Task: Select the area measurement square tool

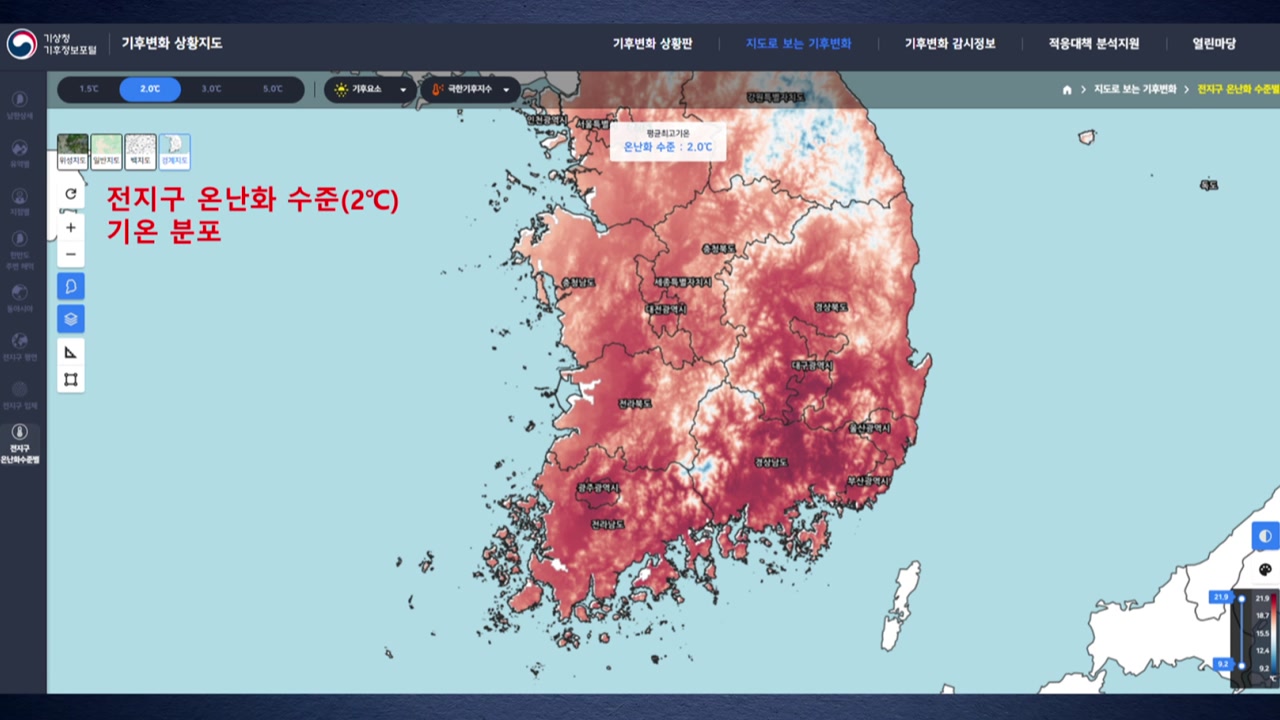Action: coord(71,380)
